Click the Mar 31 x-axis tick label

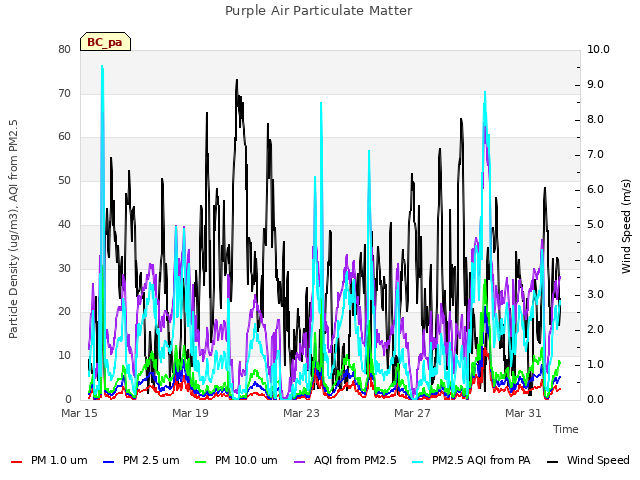523,413
